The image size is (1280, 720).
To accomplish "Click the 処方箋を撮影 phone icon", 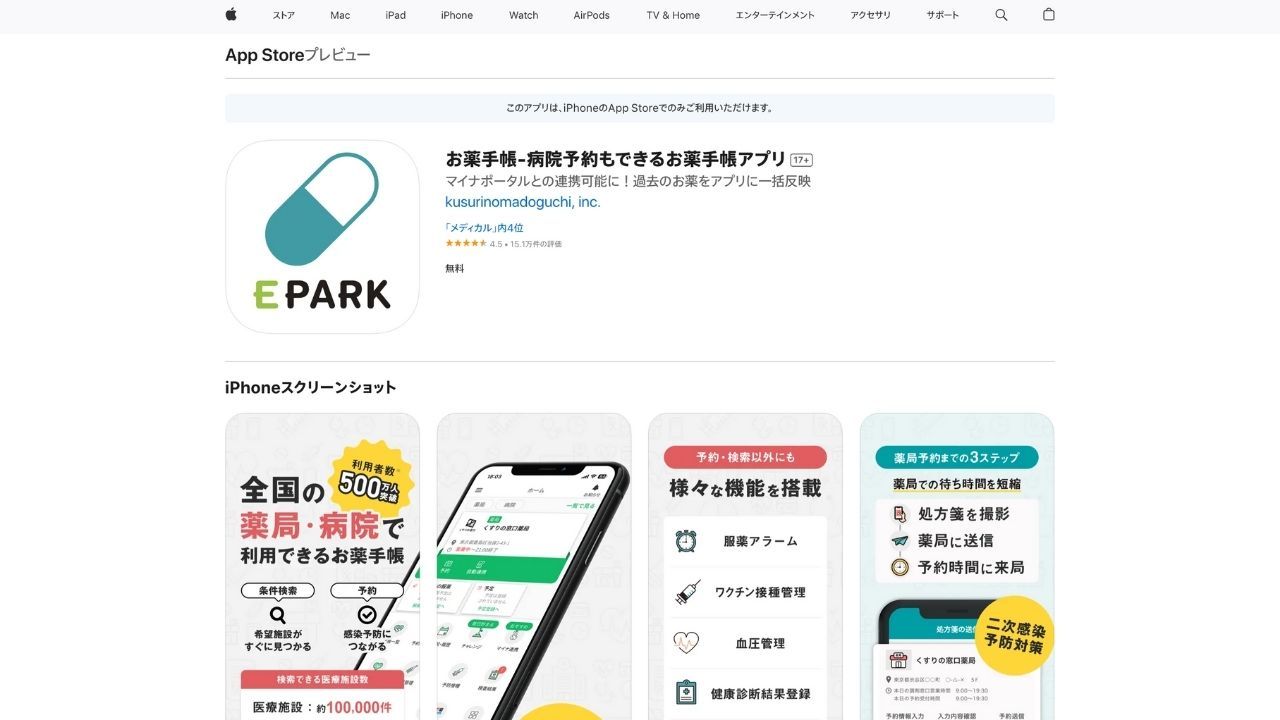I will (900, 514).
